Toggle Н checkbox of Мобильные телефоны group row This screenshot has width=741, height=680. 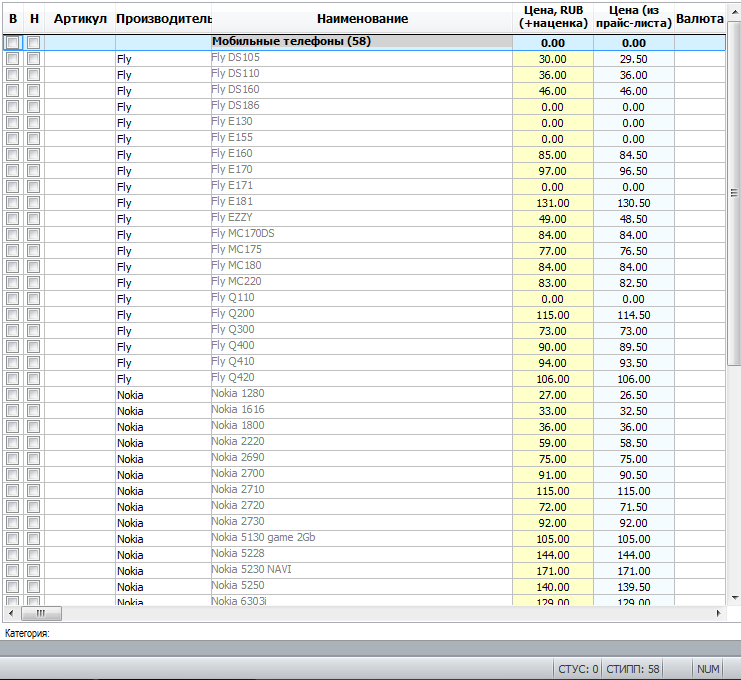click(x=34, y=43)
